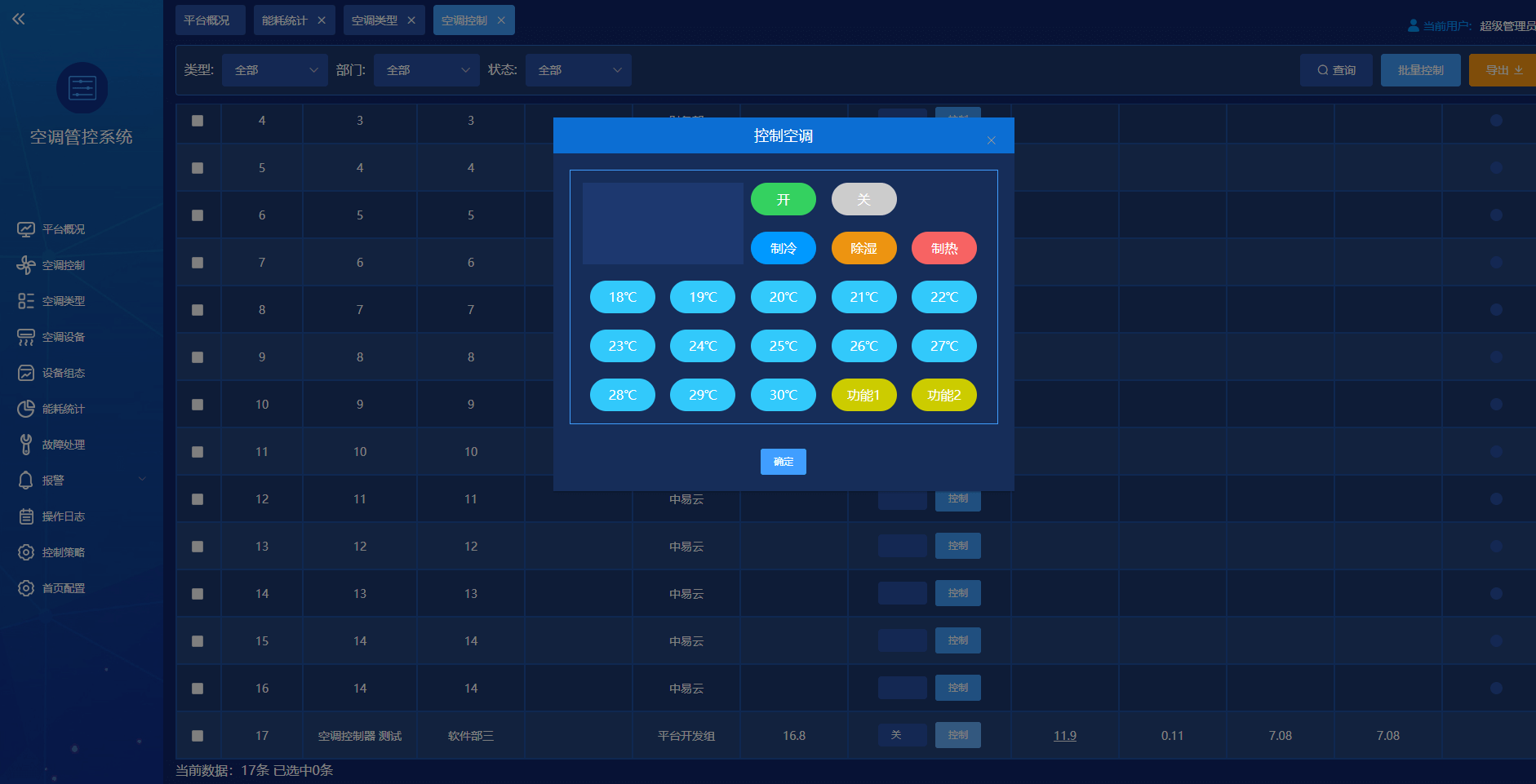Click the 查询 search button

[x=1337, y=70]
